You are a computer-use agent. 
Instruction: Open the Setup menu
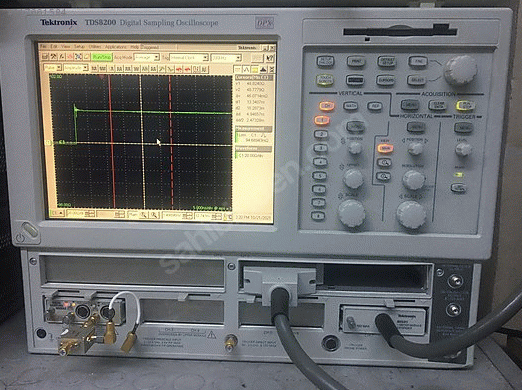79,47
